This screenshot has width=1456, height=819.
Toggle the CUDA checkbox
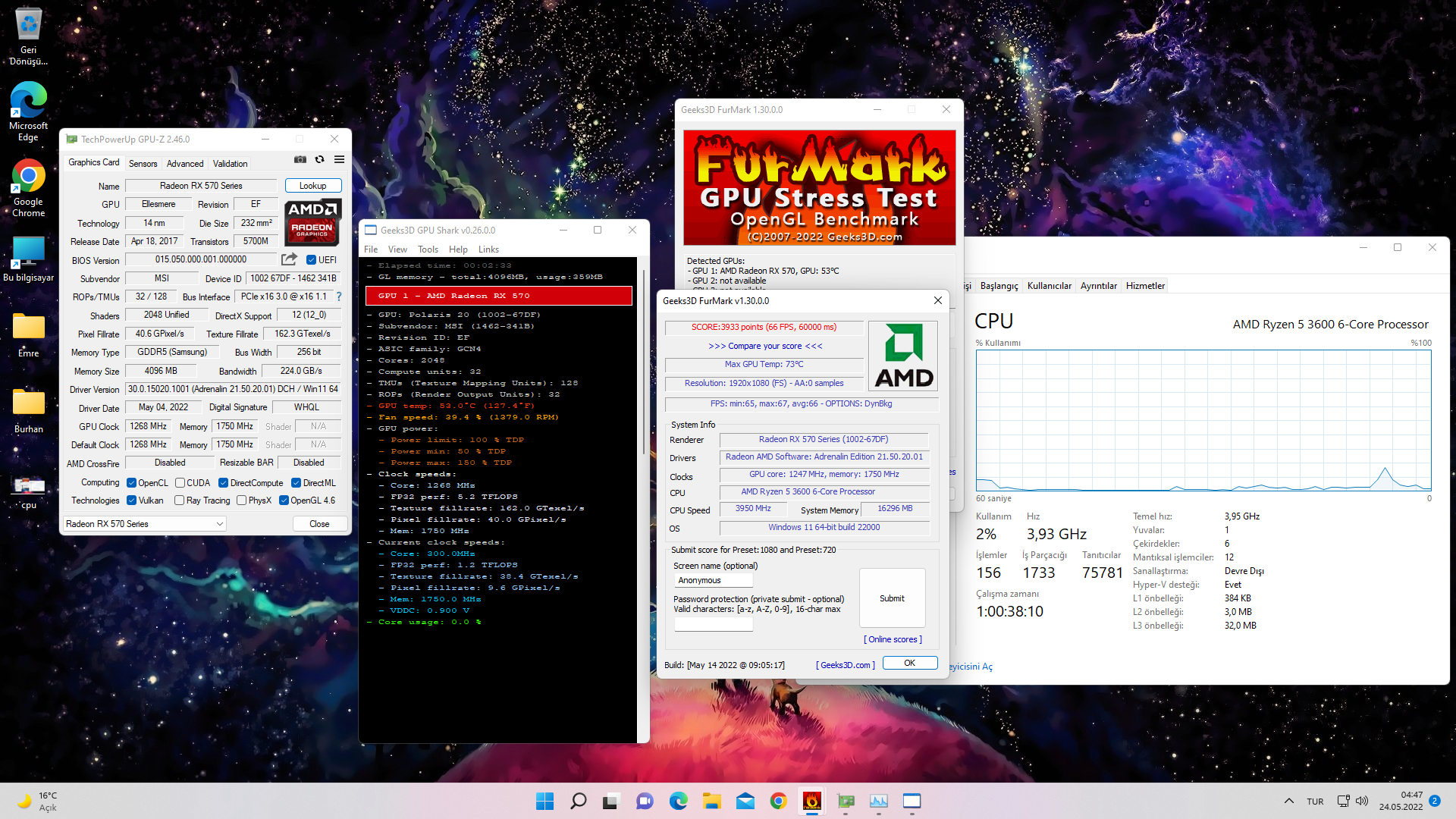[180, 483]
